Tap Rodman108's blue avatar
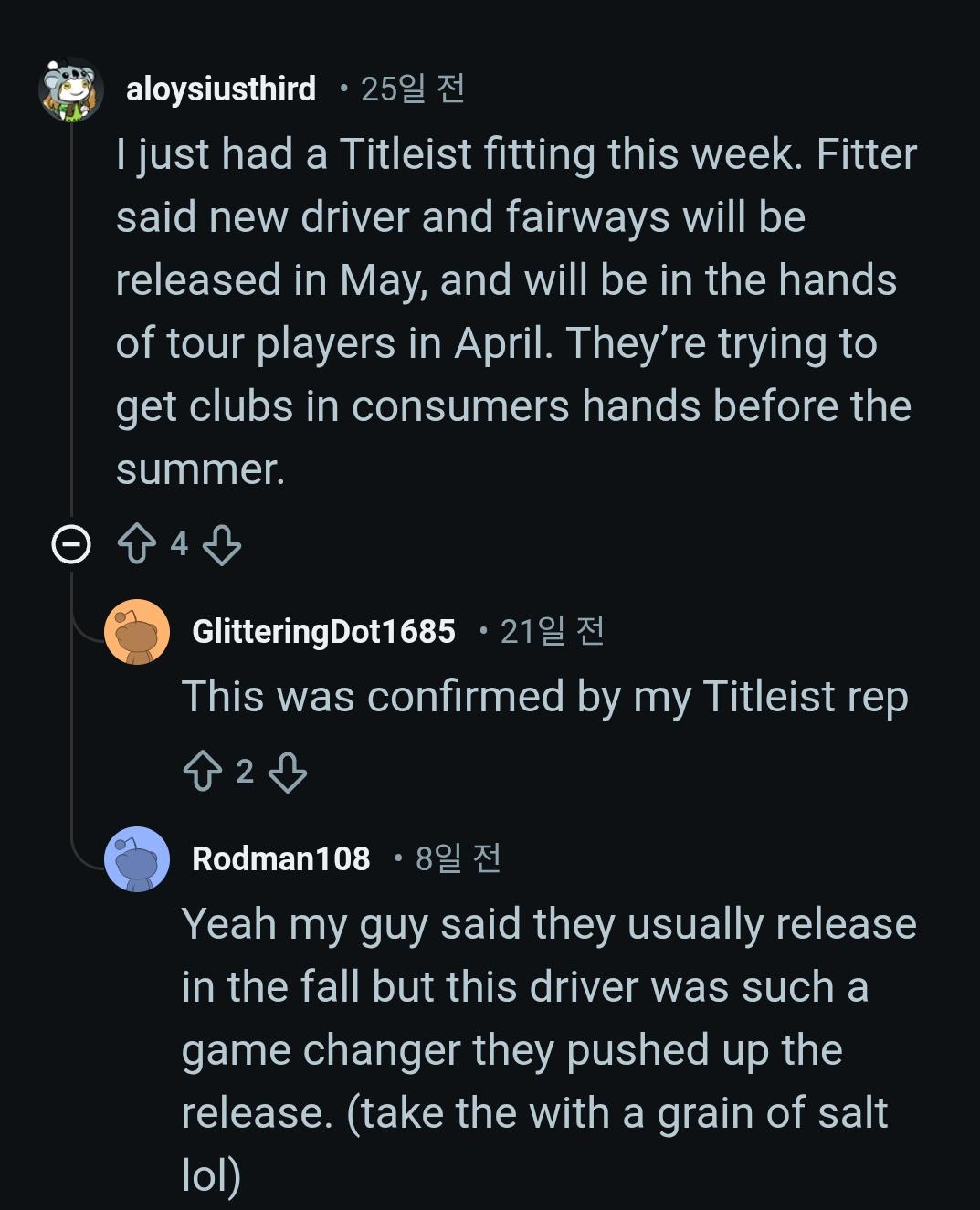 [x=137, y=858]
